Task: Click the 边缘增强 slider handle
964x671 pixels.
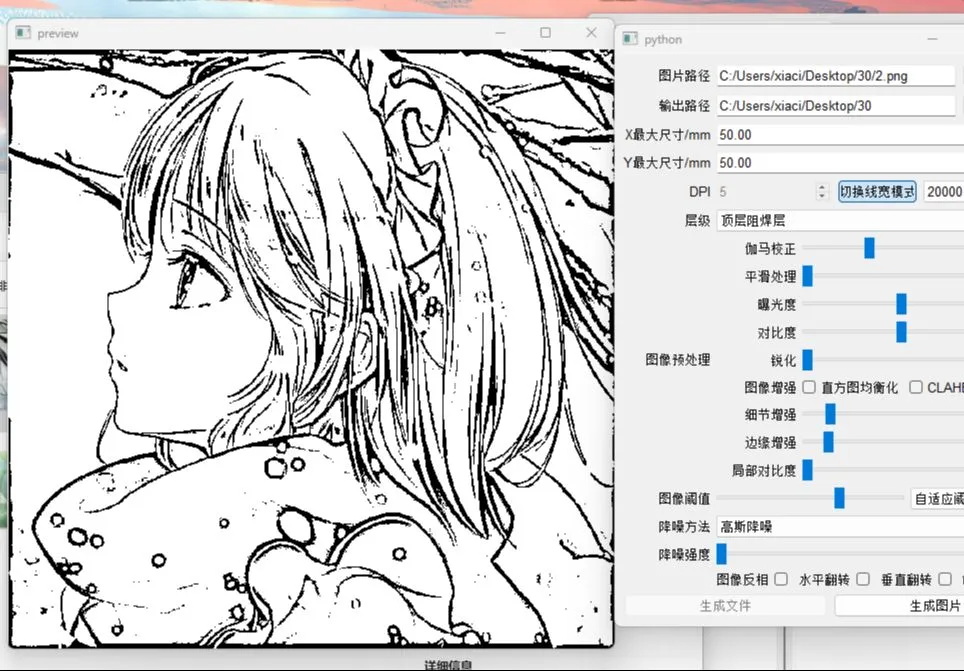Action: (828, 442)
